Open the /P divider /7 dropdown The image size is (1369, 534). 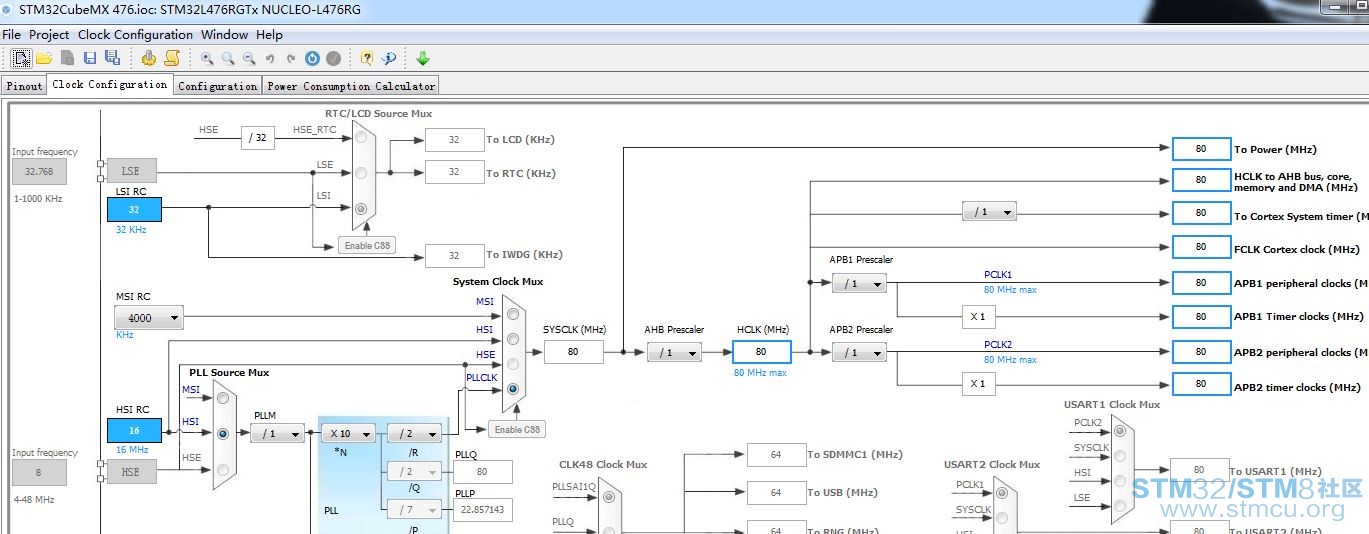tap(414, 510)
